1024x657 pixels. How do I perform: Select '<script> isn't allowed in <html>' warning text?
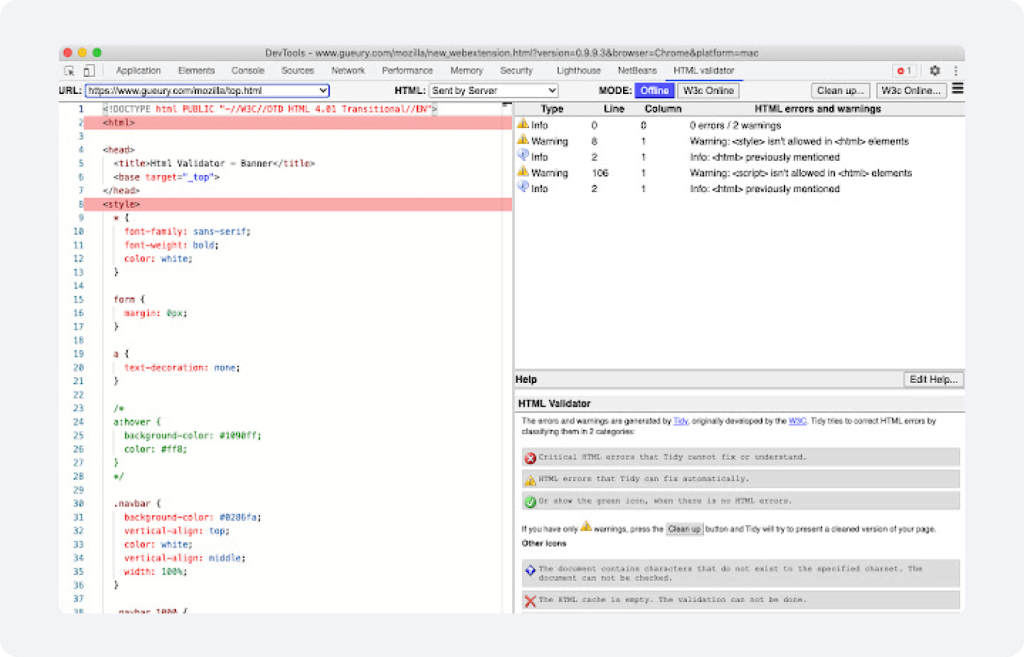point(801,173)
